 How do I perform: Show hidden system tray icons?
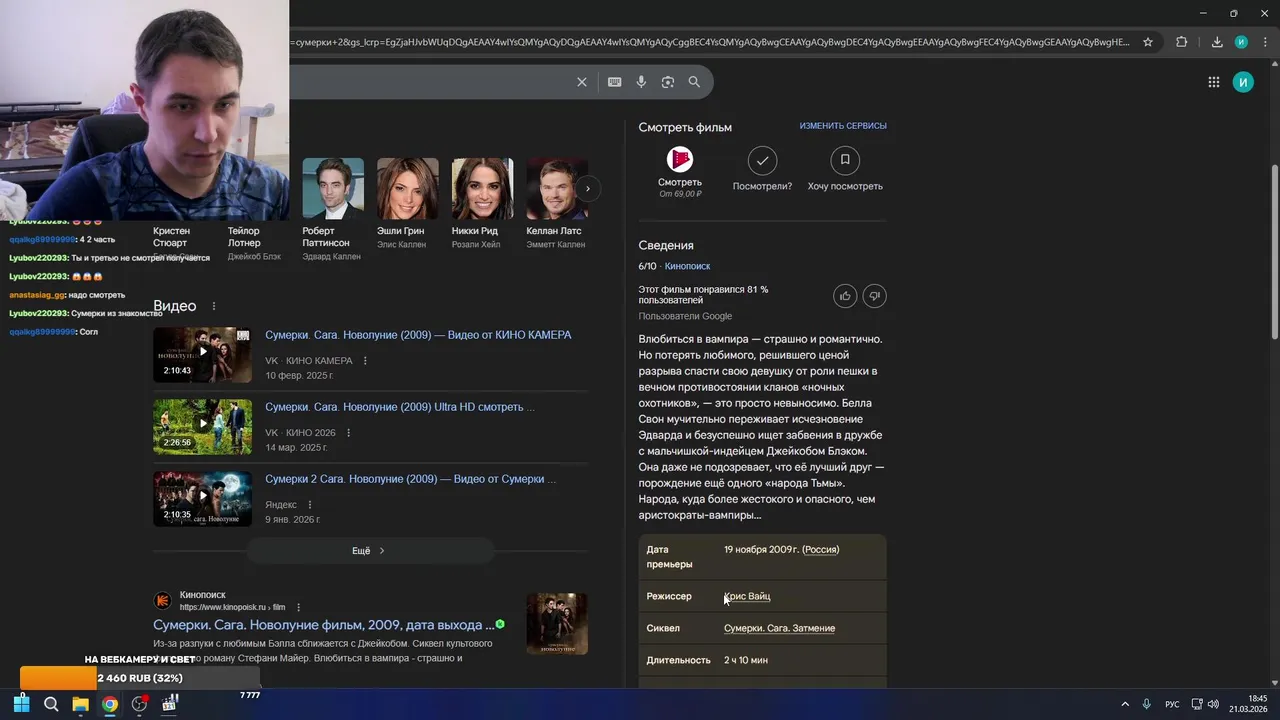tap(1125, 704)
